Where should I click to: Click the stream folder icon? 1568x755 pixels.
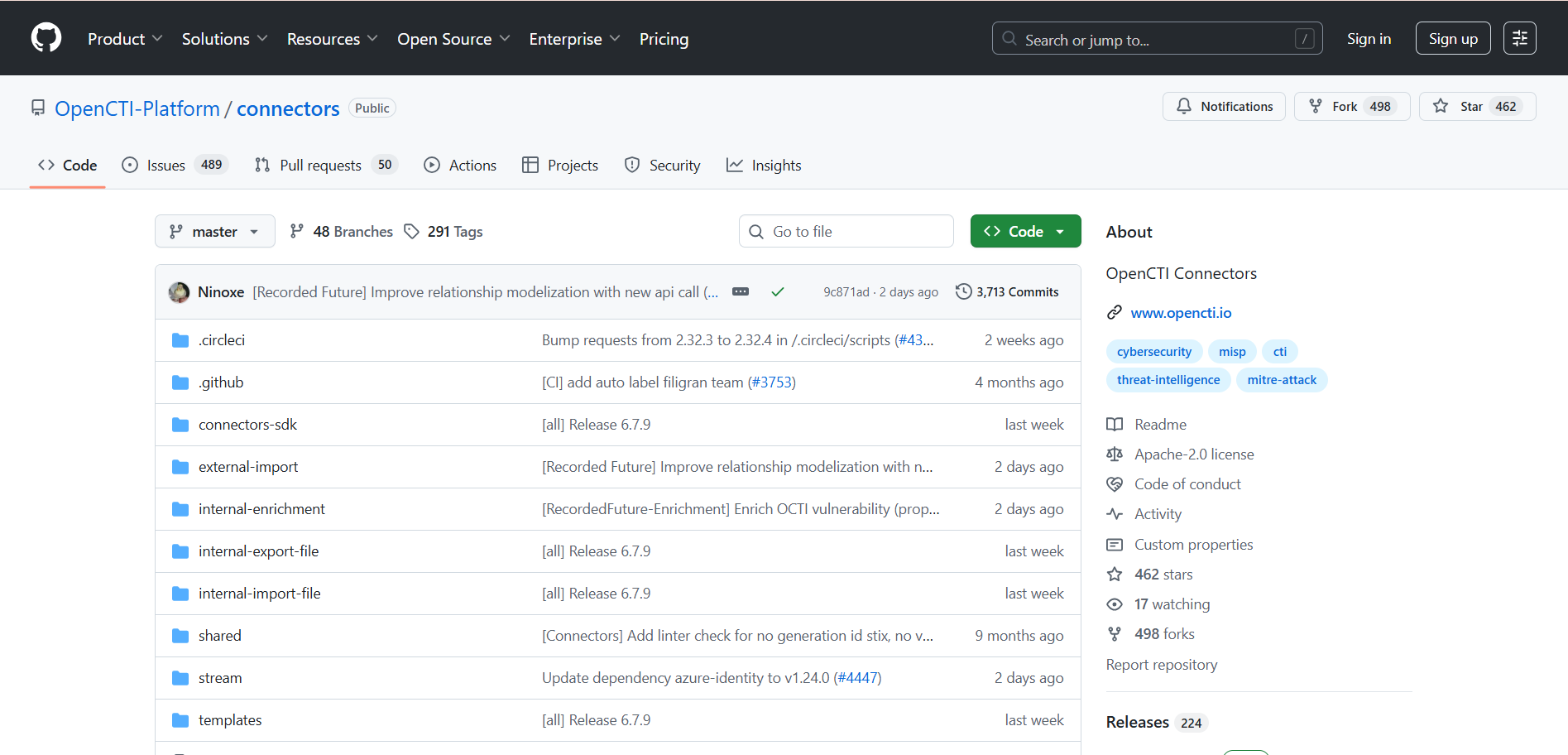click(180, 678)
